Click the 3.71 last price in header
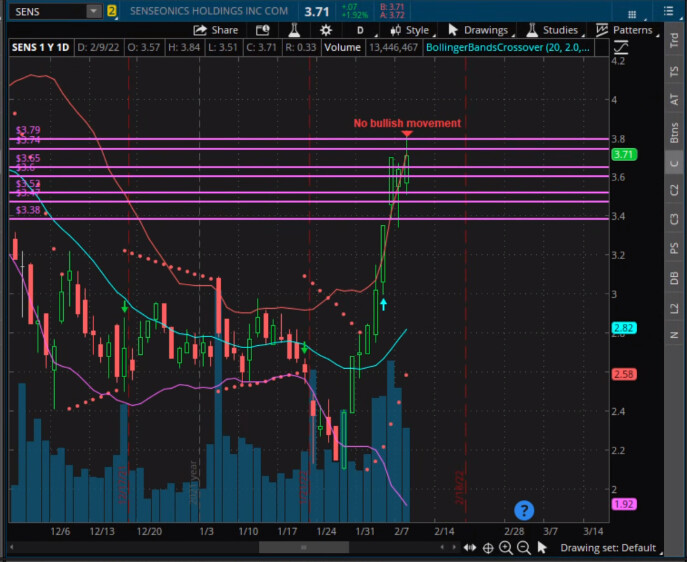687x562 pixels. (x=316, y=12)
